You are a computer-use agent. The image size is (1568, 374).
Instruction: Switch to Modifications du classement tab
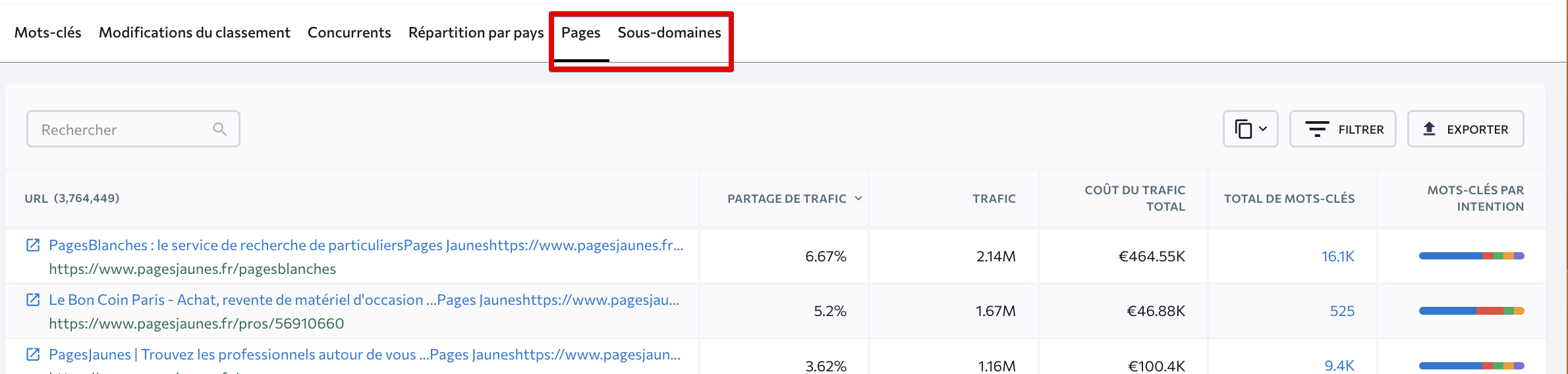(194, 32)
